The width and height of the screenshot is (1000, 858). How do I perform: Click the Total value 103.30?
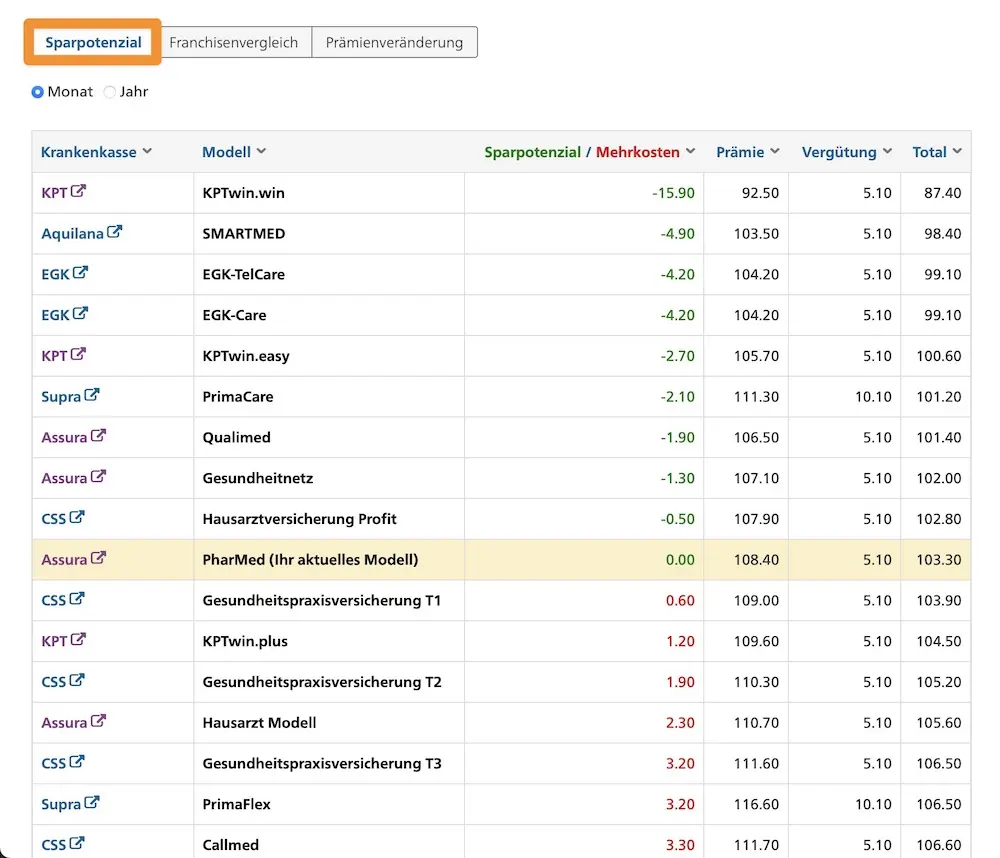click(x=939, y=560)
